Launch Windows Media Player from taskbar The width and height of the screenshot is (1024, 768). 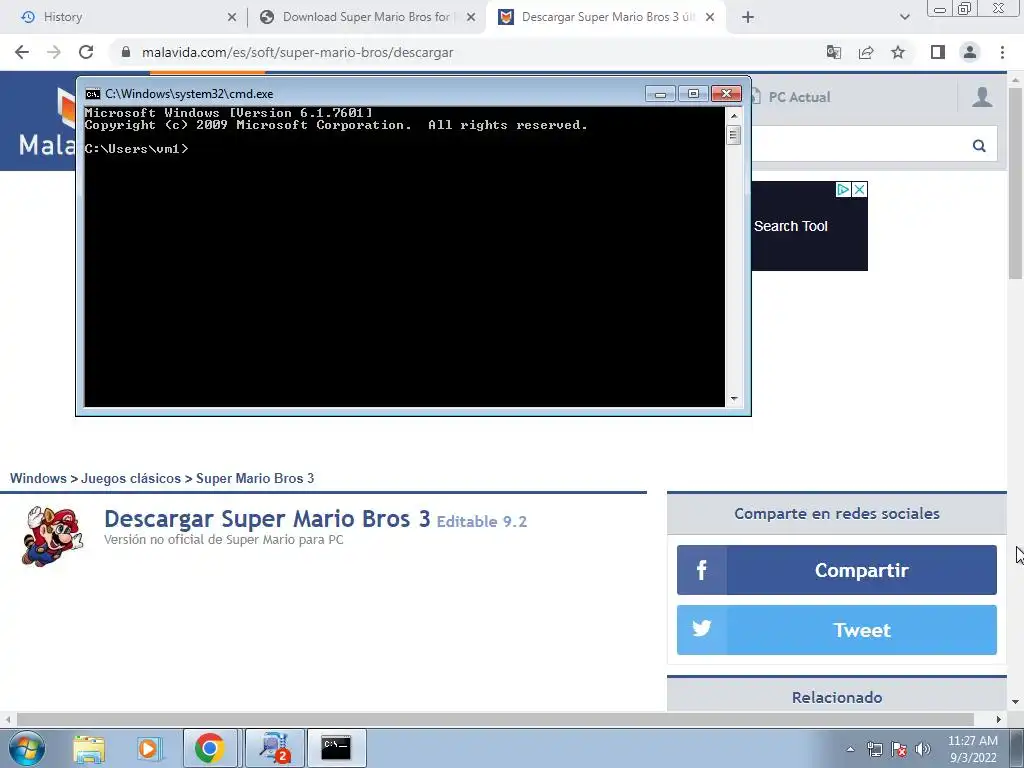[148, 748]
